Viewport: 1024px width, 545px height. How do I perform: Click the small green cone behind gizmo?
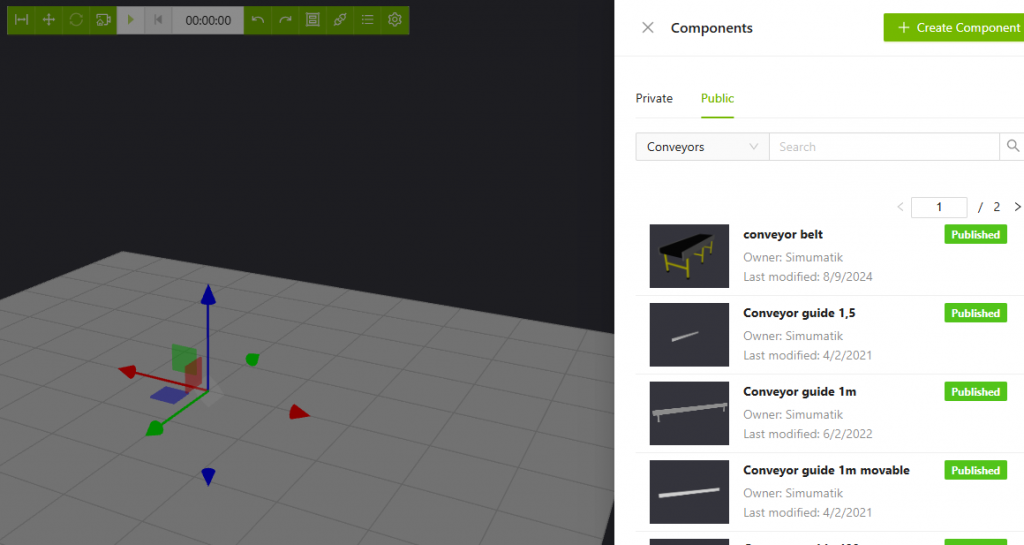[x=253, y=359]
